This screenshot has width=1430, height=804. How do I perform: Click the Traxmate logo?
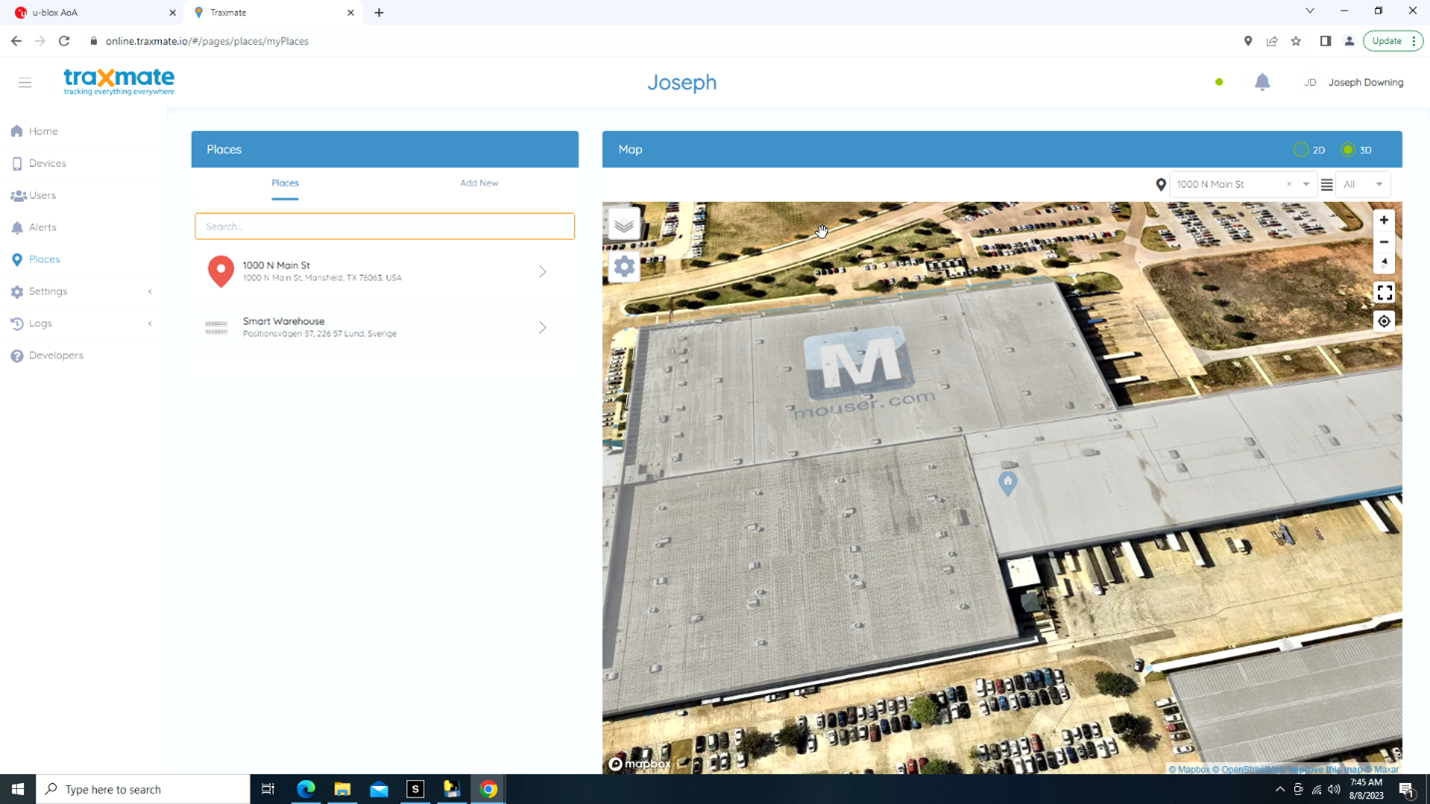point(119,82)
